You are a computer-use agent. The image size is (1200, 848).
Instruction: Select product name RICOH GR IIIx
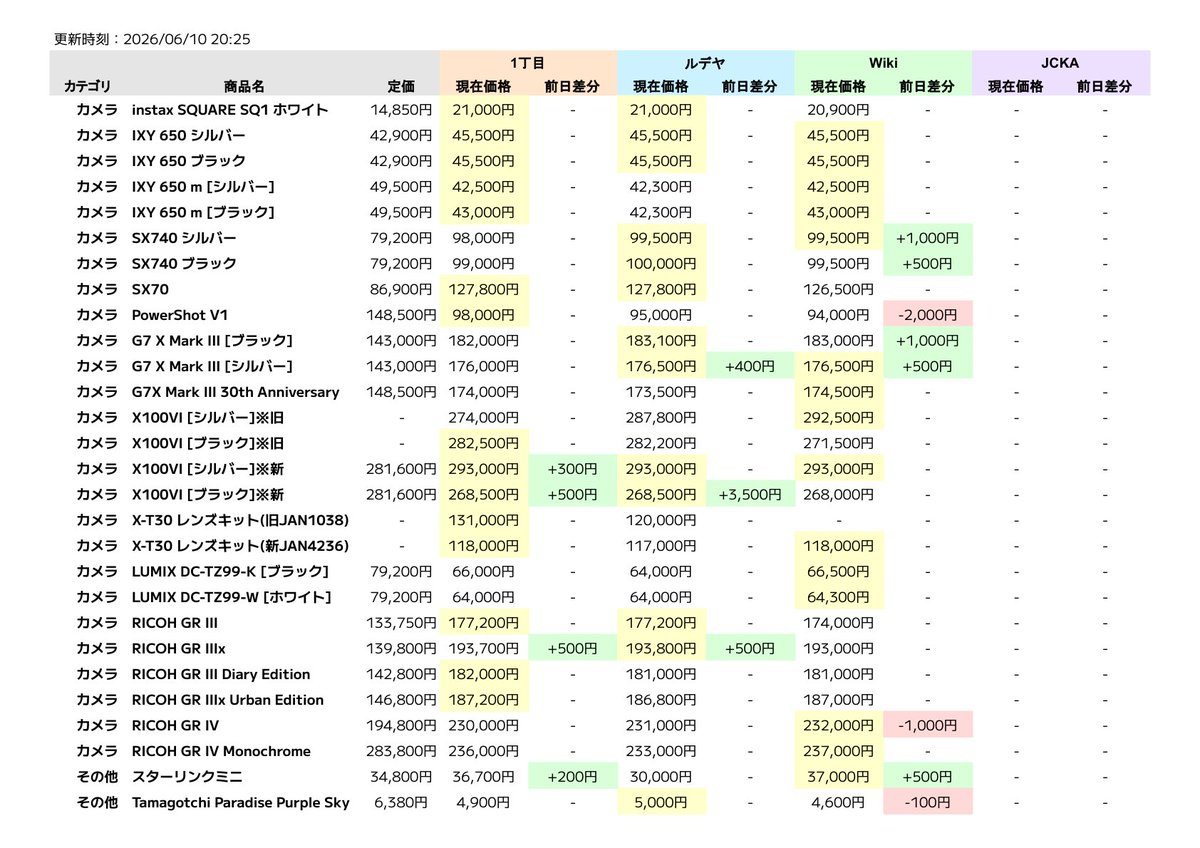pyautogui.click(x=179, y=648)
